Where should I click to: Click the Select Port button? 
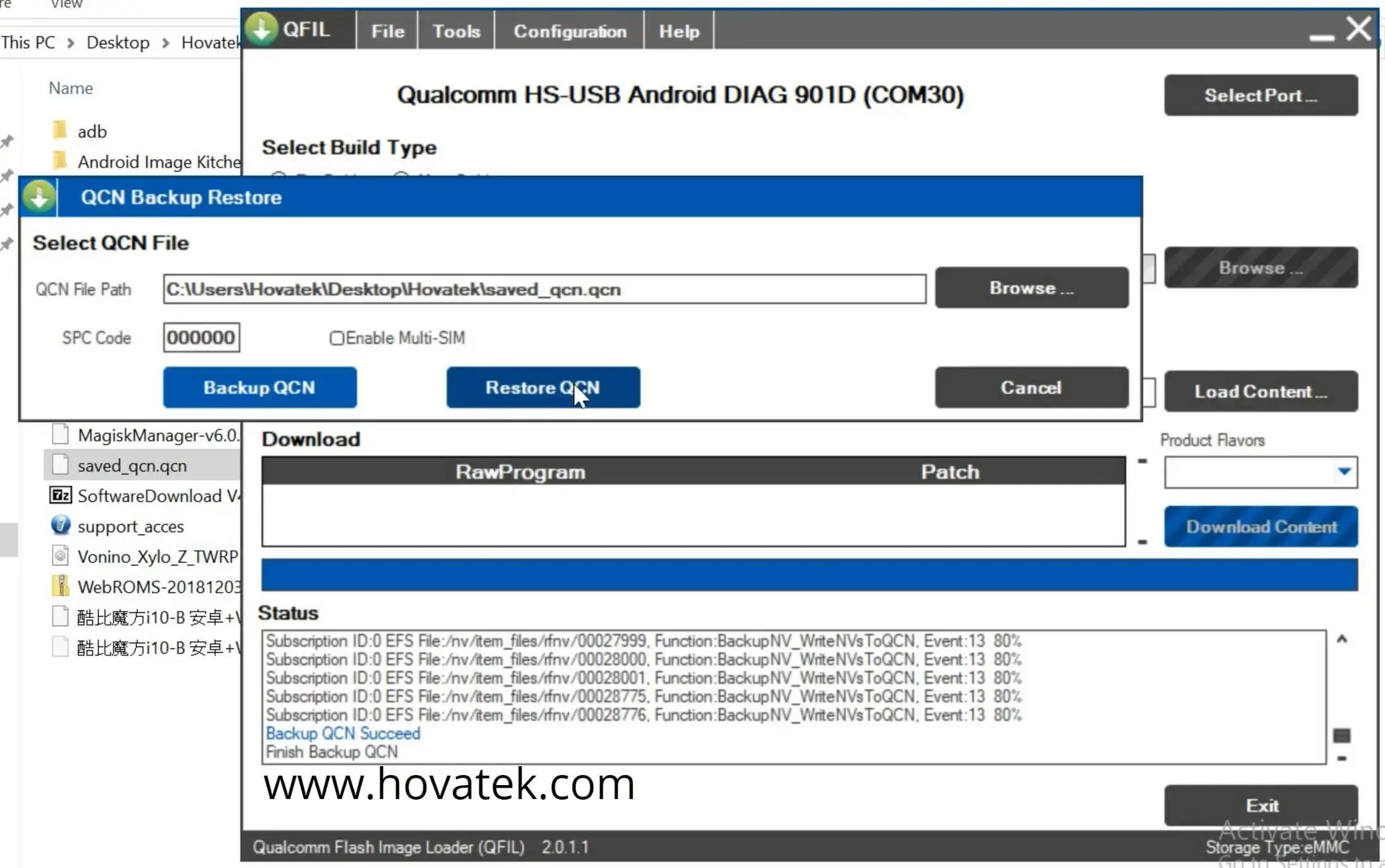click(x=1260, y=95)
